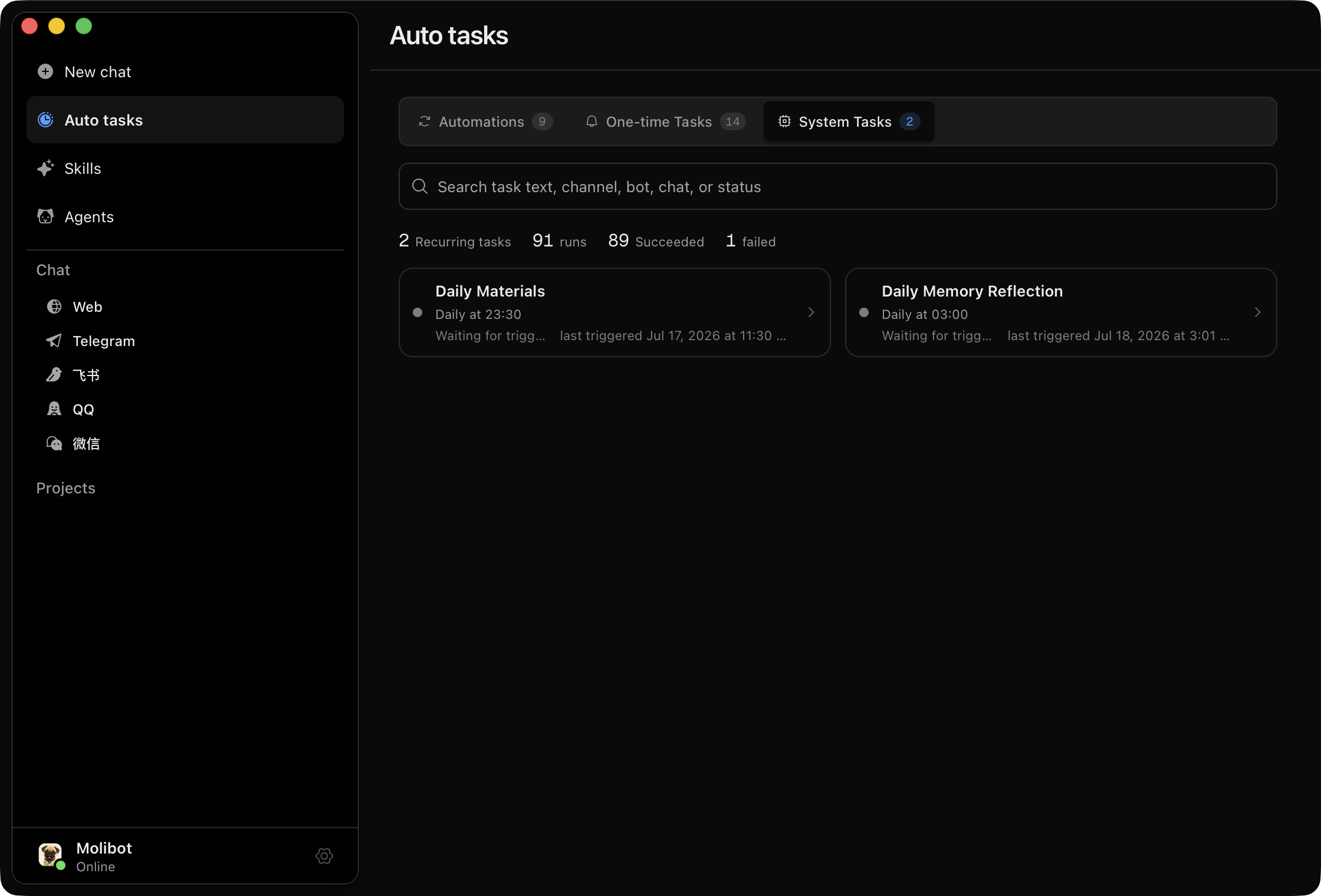Image resolution: width=1321 pixels, height=896 pixels.
Task: Click the Automations refresh icon
Action: click(425, 121)
